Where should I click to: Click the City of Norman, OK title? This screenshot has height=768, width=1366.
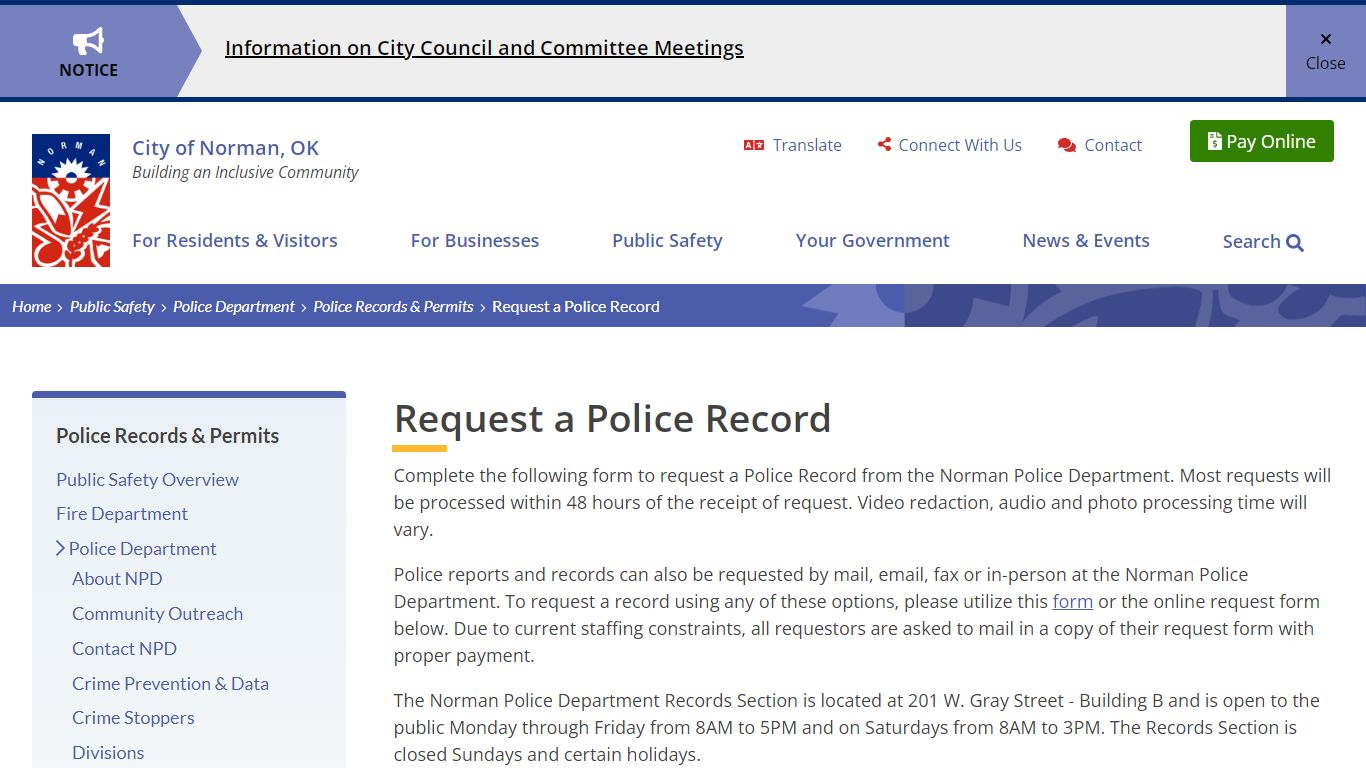(225, 148)
